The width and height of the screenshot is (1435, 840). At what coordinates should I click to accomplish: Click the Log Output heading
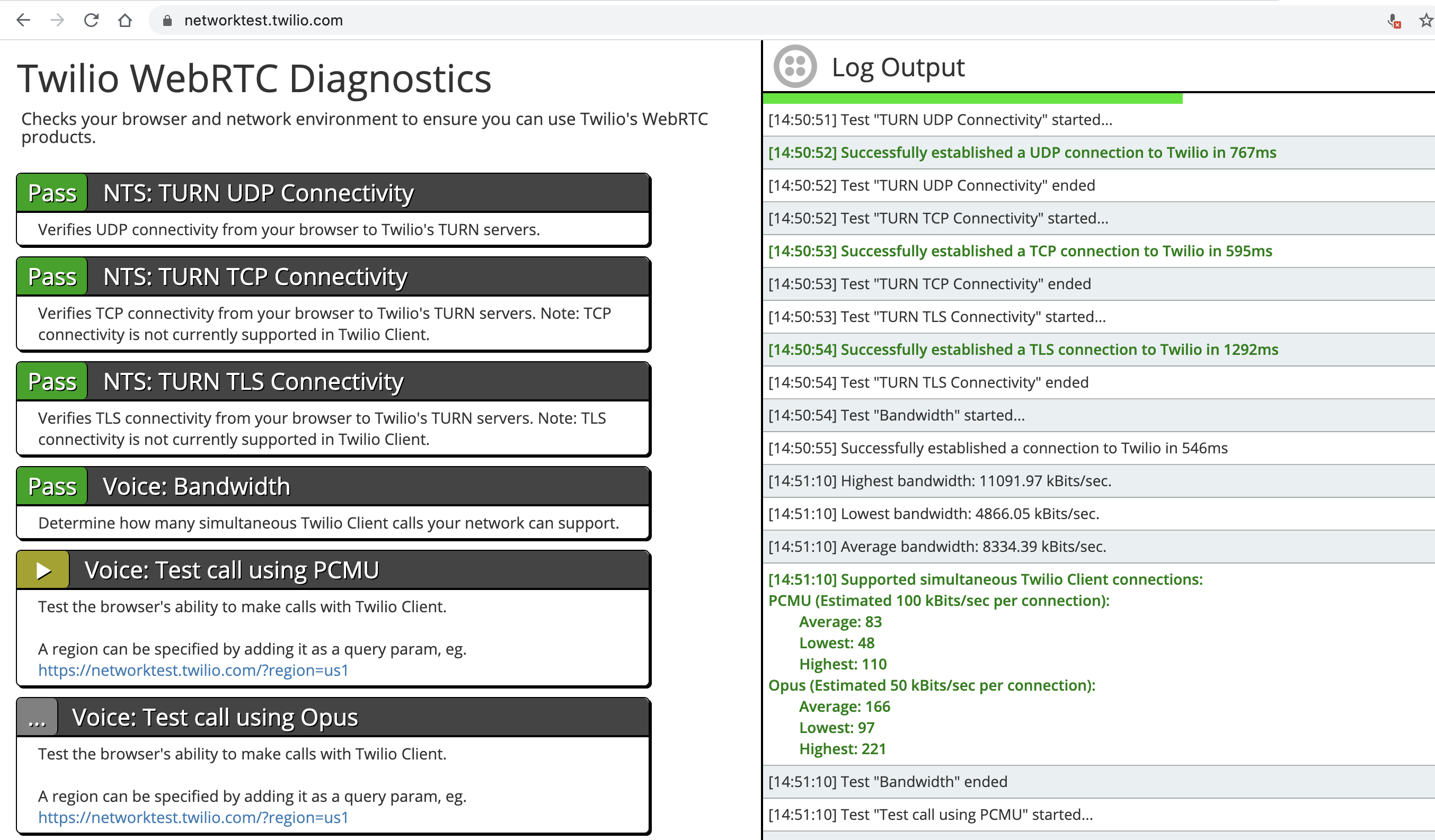coord(898,67)
